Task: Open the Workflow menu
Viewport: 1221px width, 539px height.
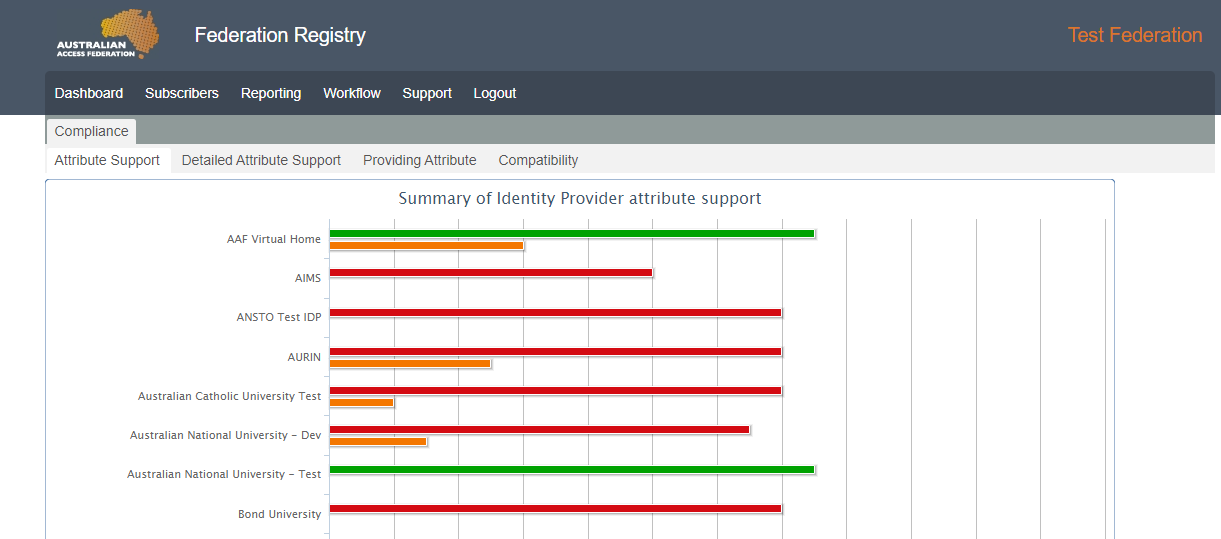Action: [352, 93]
